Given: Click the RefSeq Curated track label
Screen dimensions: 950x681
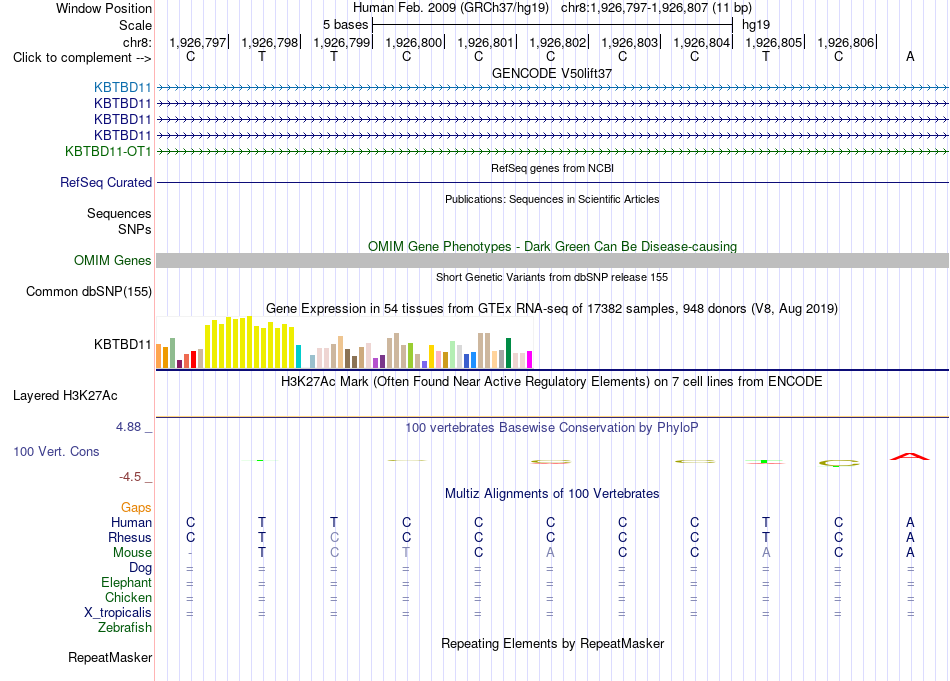Looking at the screenshot, I should tap(106, 182).
